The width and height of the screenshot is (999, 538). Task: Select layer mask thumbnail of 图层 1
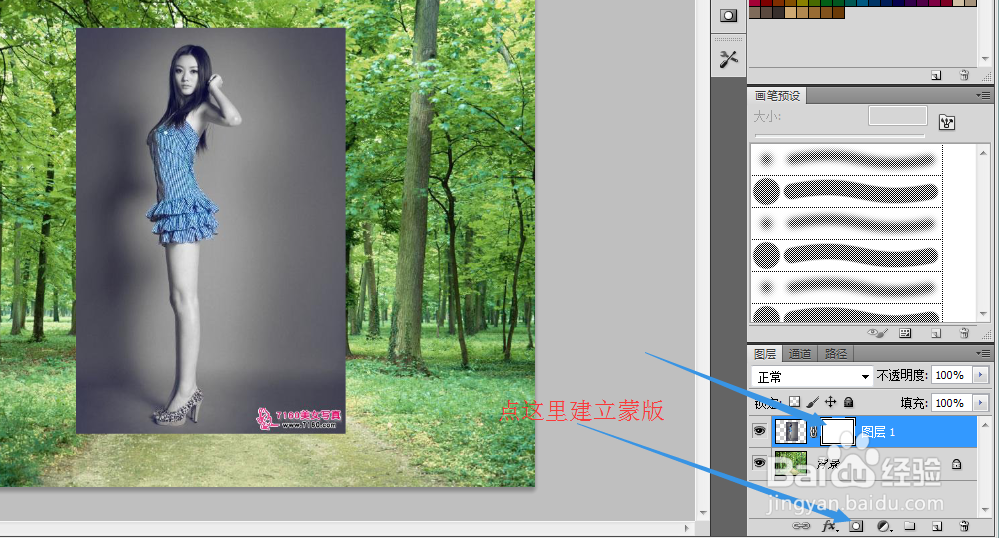coord(838,432)
